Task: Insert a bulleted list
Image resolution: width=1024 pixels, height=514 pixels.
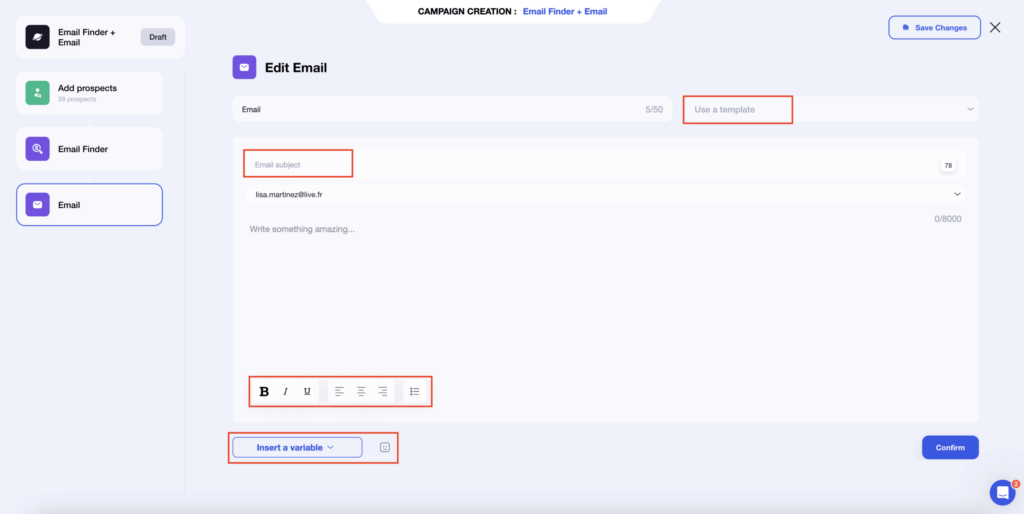Action: click(x=415, y=391)
